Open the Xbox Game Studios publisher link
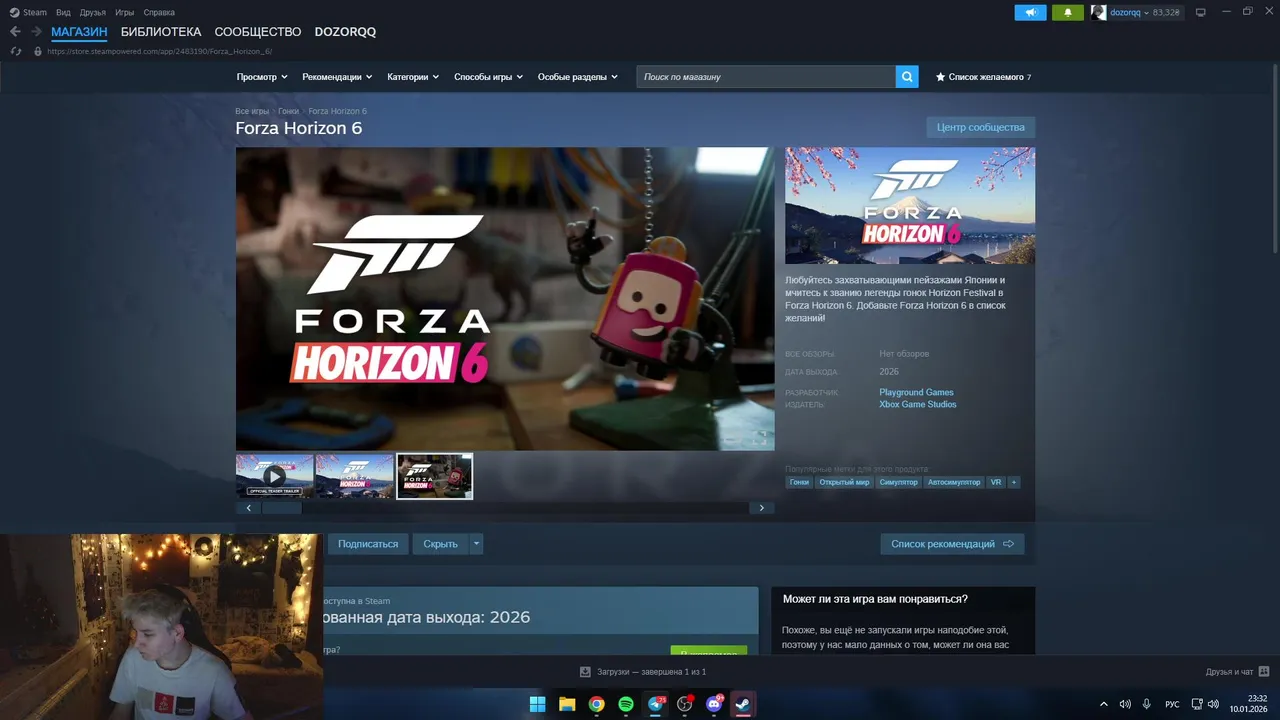This screenshot has height=720, width=1280. (x=918, y=404)
